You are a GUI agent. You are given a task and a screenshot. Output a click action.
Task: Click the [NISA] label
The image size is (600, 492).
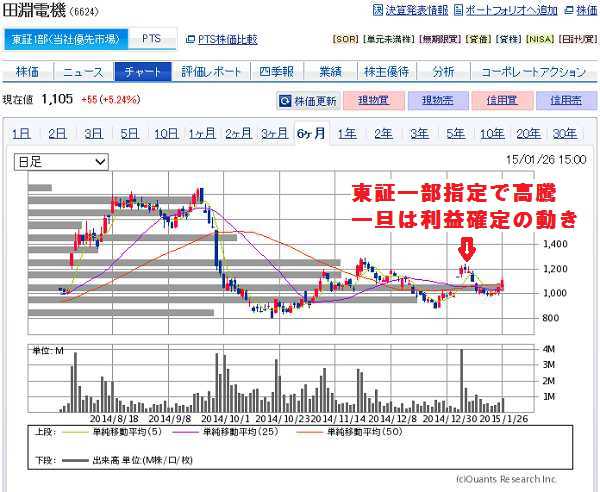point(540,39)
